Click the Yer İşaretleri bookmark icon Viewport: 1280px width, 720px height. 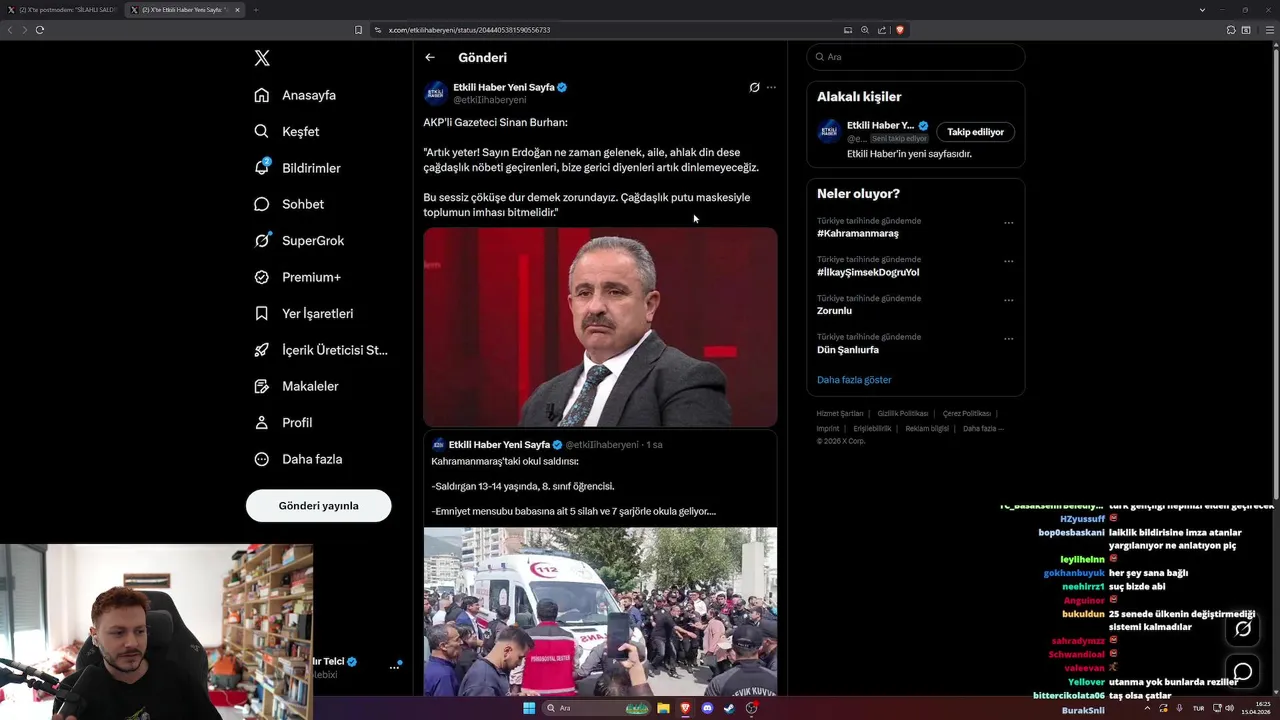(x=262, y=313)
